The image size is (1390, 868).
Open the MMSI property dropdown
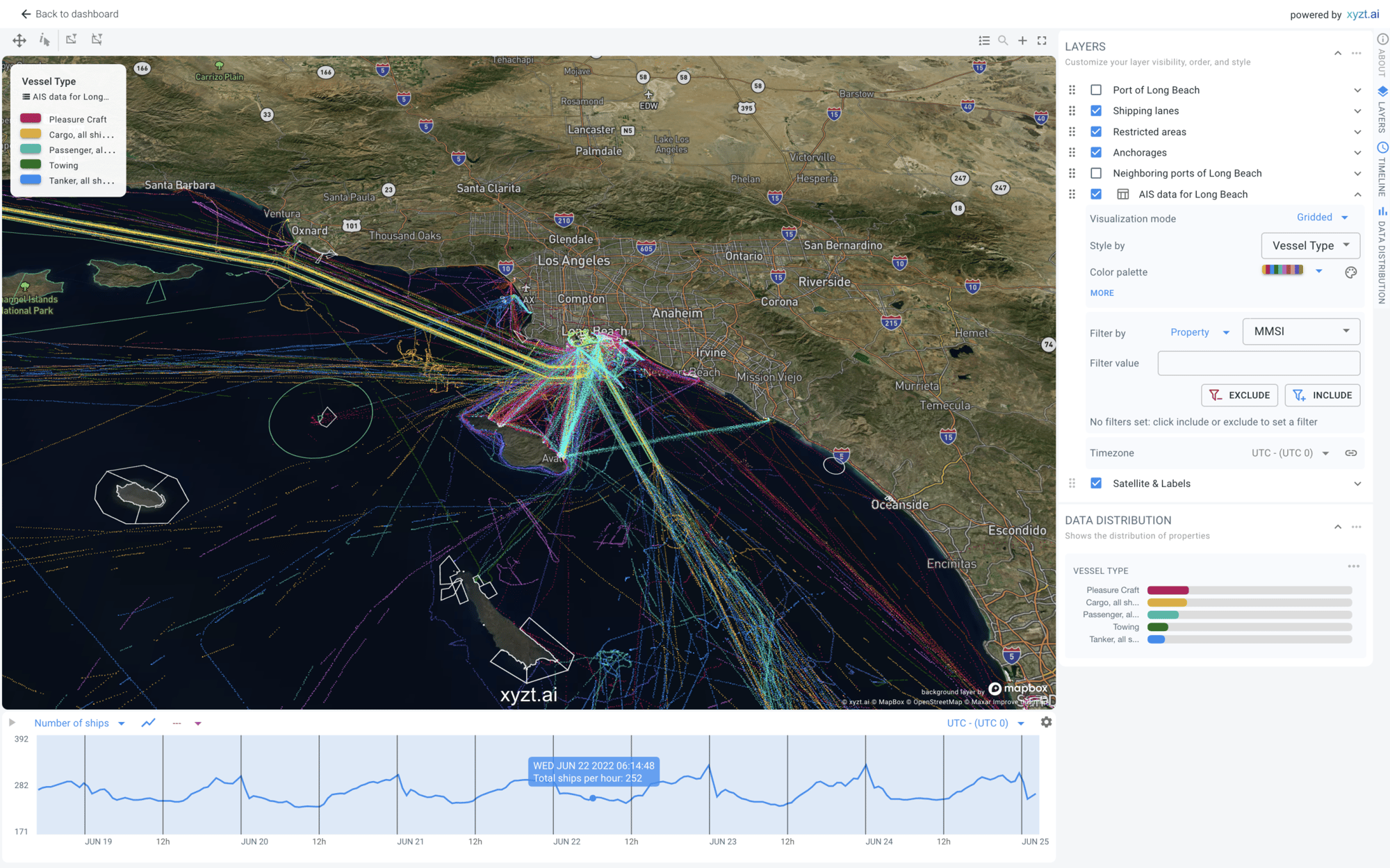[x=1301, y=331]
